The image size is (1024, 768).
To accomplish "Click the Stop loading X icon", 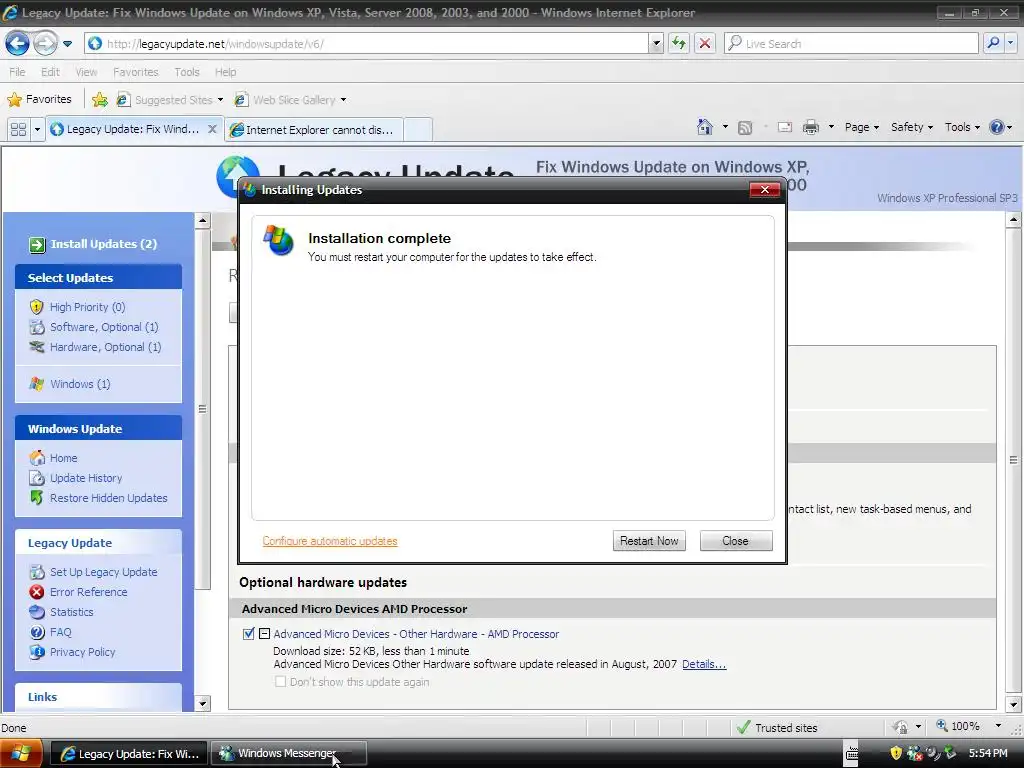I will [705, 44].
